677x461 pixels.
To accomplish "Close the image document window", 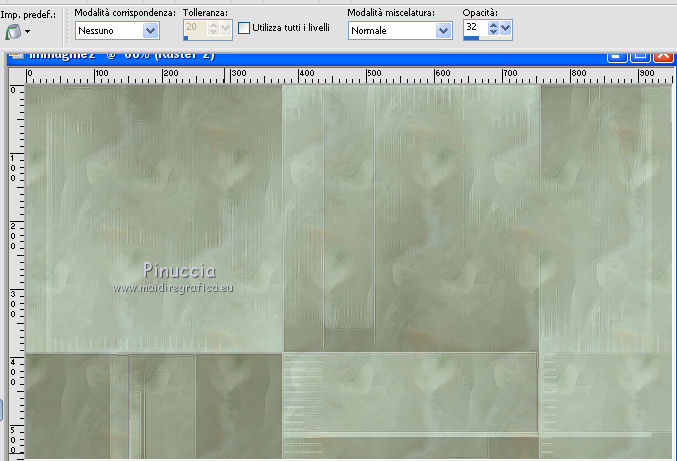I will click(x=663, y=57).
